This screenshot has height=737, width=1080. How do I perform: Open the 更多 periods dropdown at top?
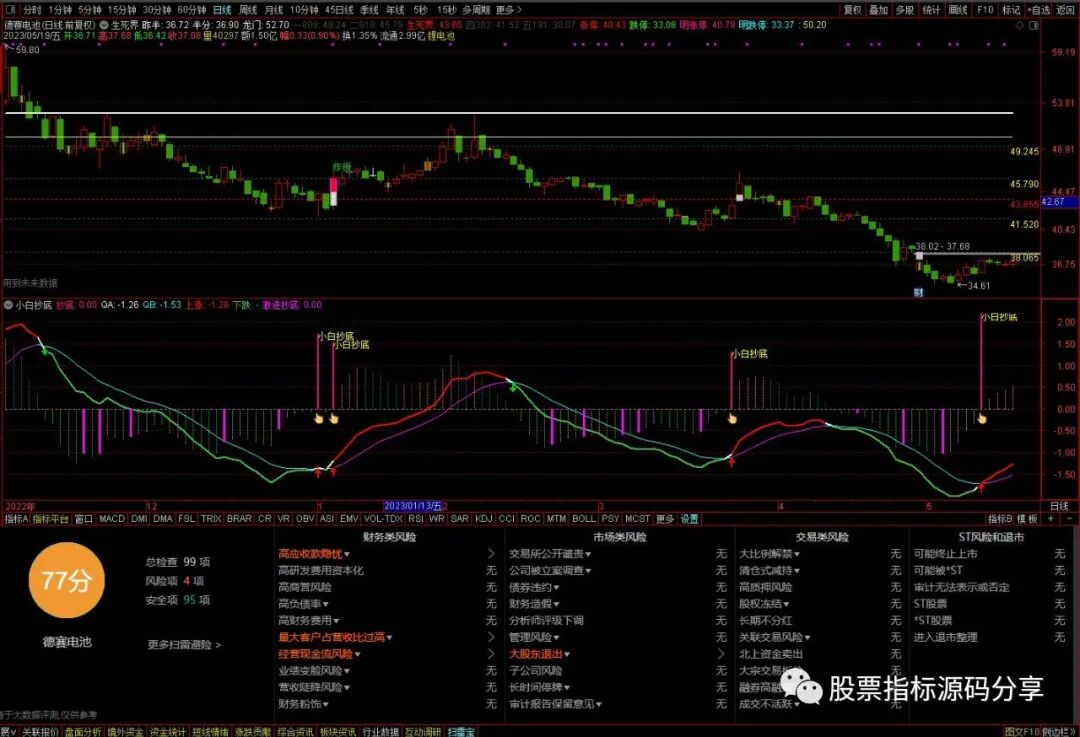(508, 10)
